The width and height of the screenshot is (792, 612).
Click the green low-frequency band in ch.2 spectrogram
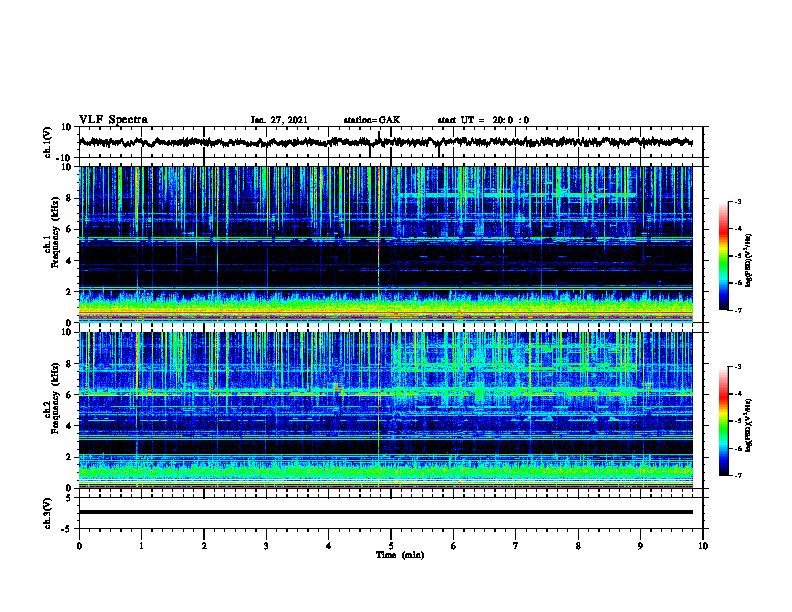coord(385,473)
